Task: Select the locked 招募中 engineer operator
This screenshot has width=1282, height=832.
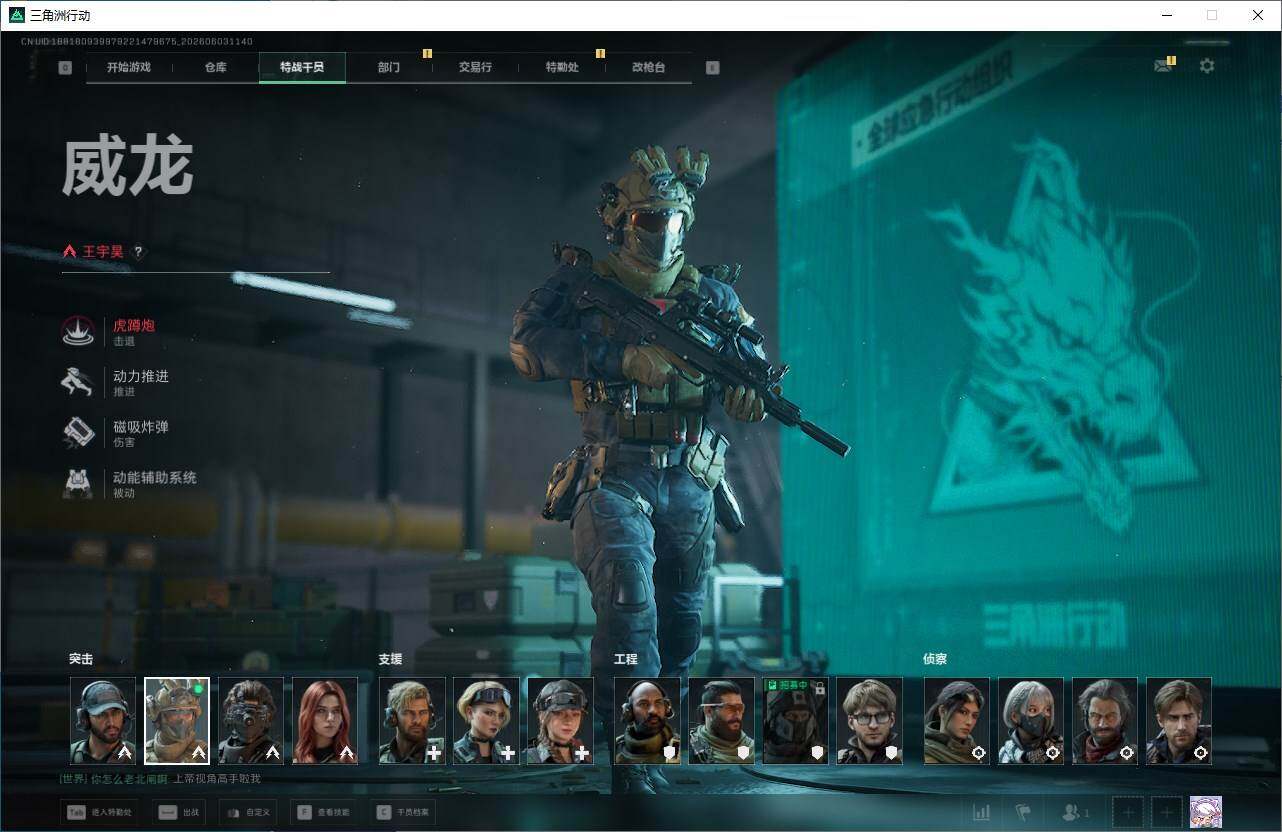Action: click(795, 721)
